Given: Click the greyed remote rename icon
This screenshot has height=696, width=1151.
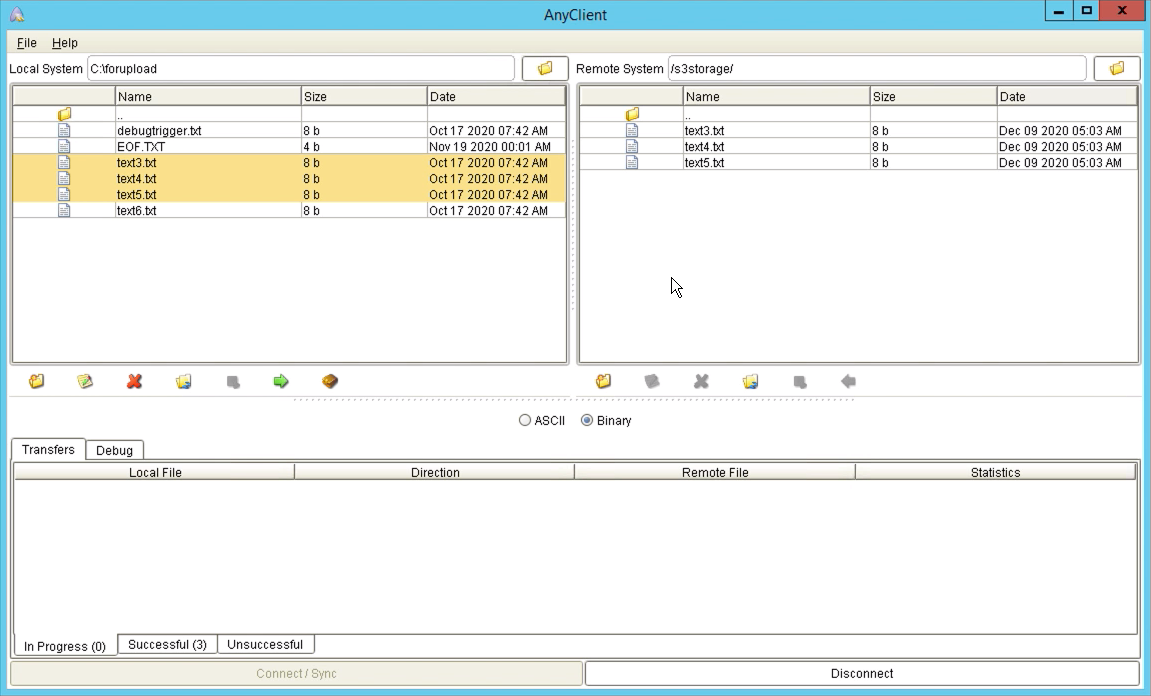Looking at the screenshot, I should (x=652, y=381).
